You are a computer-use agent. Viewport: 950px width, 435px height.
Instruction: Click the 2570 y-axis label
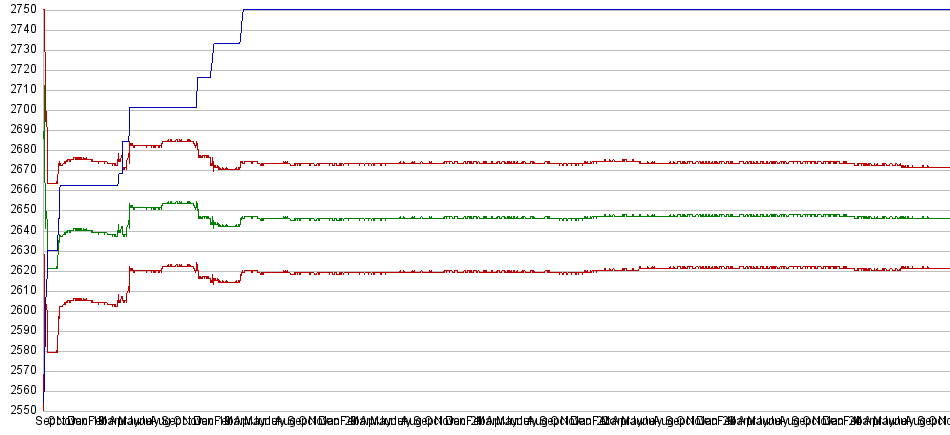click(20, 370)
